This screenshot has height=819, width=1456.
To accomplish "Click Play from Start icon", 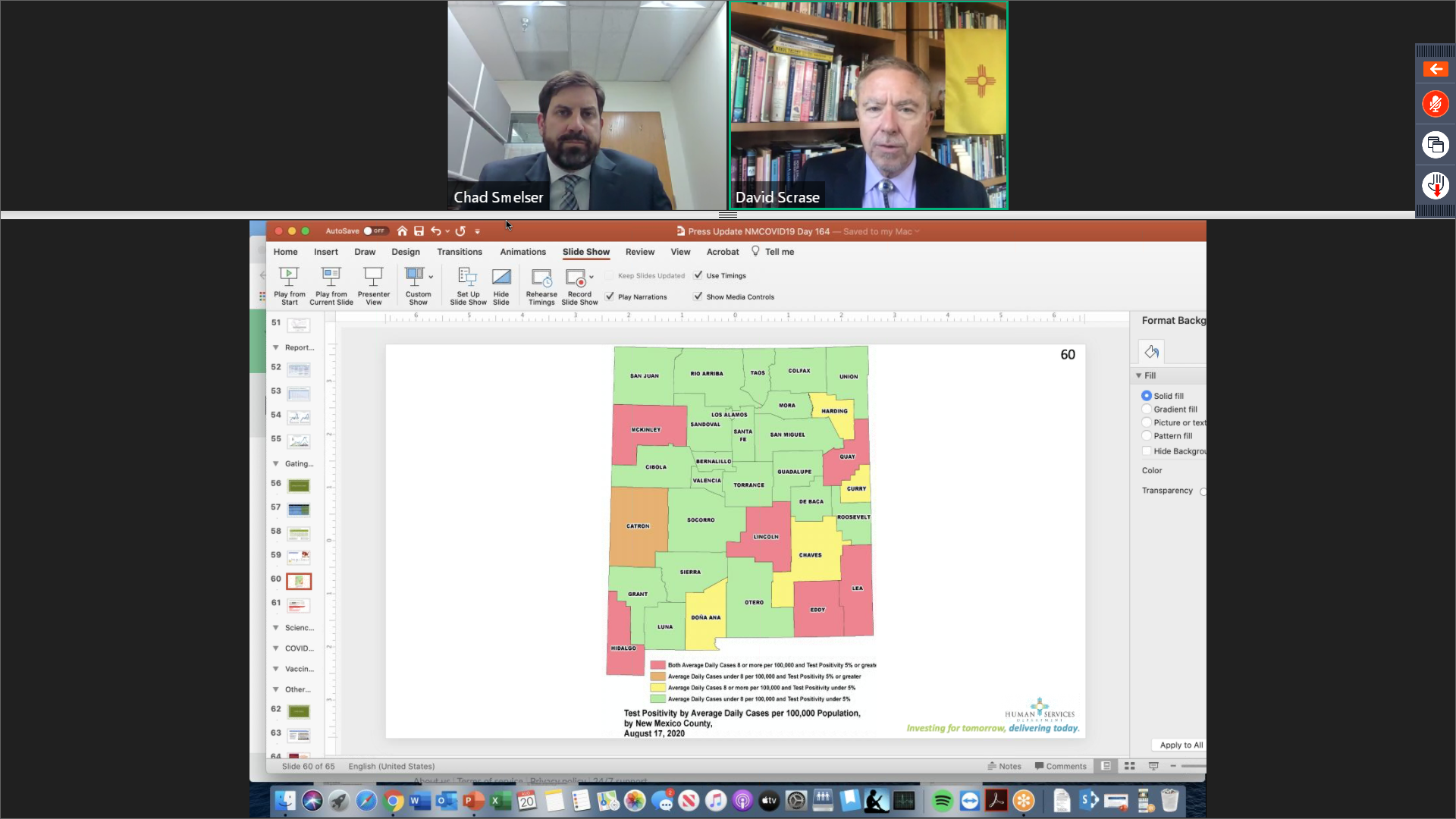I will (x=289, y=276).
